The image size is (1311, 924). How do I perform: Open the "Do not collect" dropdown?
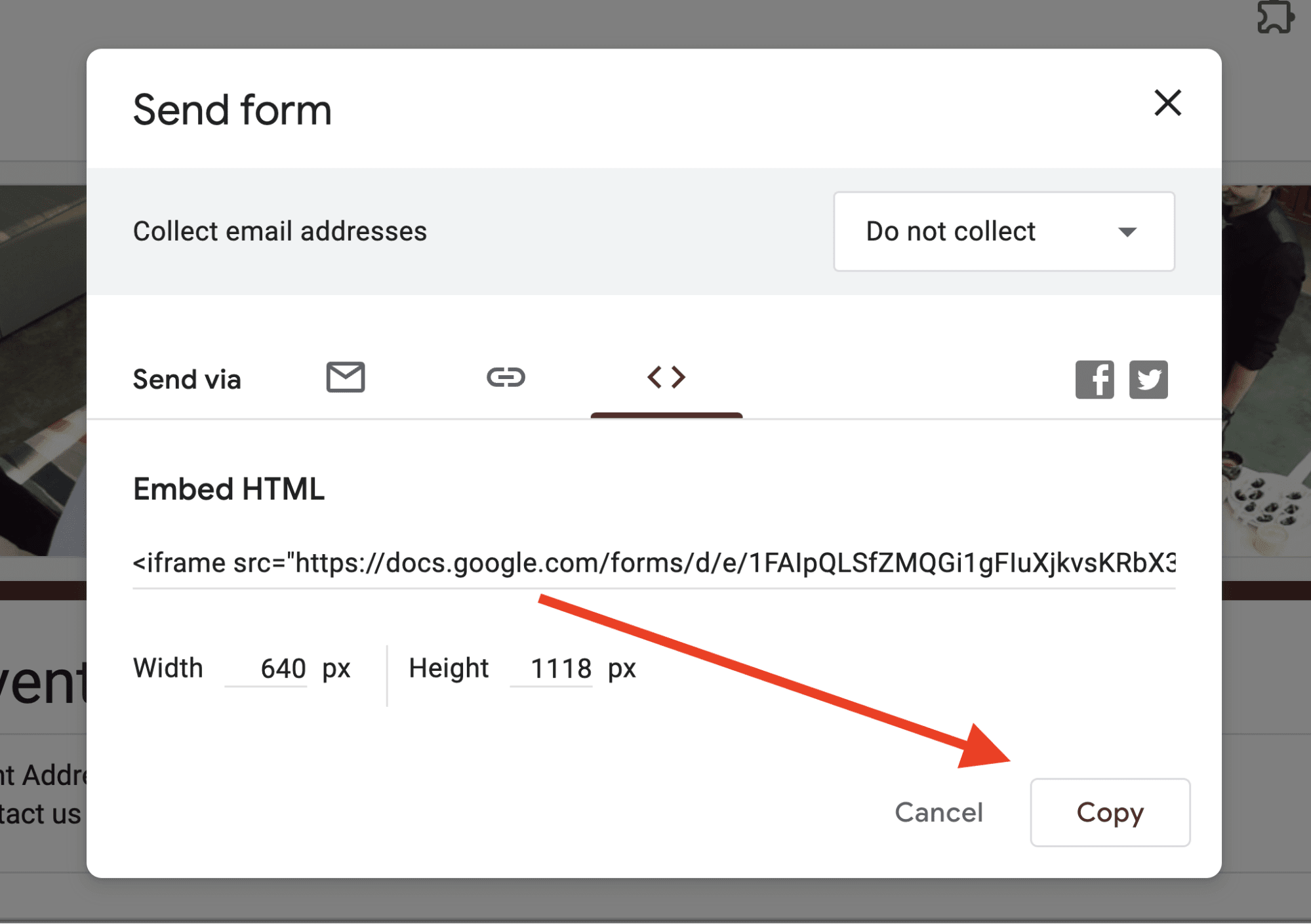pos(1004,231)
